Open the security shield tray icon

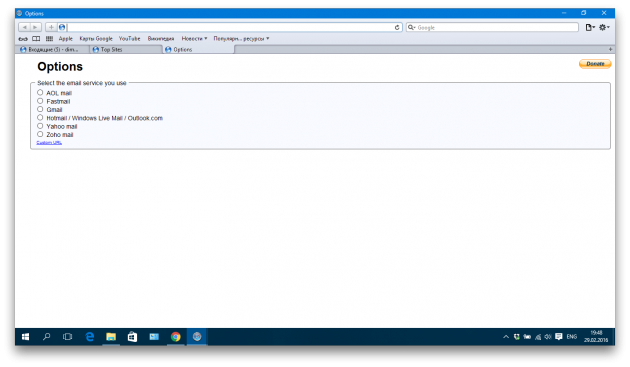point(517,337)
